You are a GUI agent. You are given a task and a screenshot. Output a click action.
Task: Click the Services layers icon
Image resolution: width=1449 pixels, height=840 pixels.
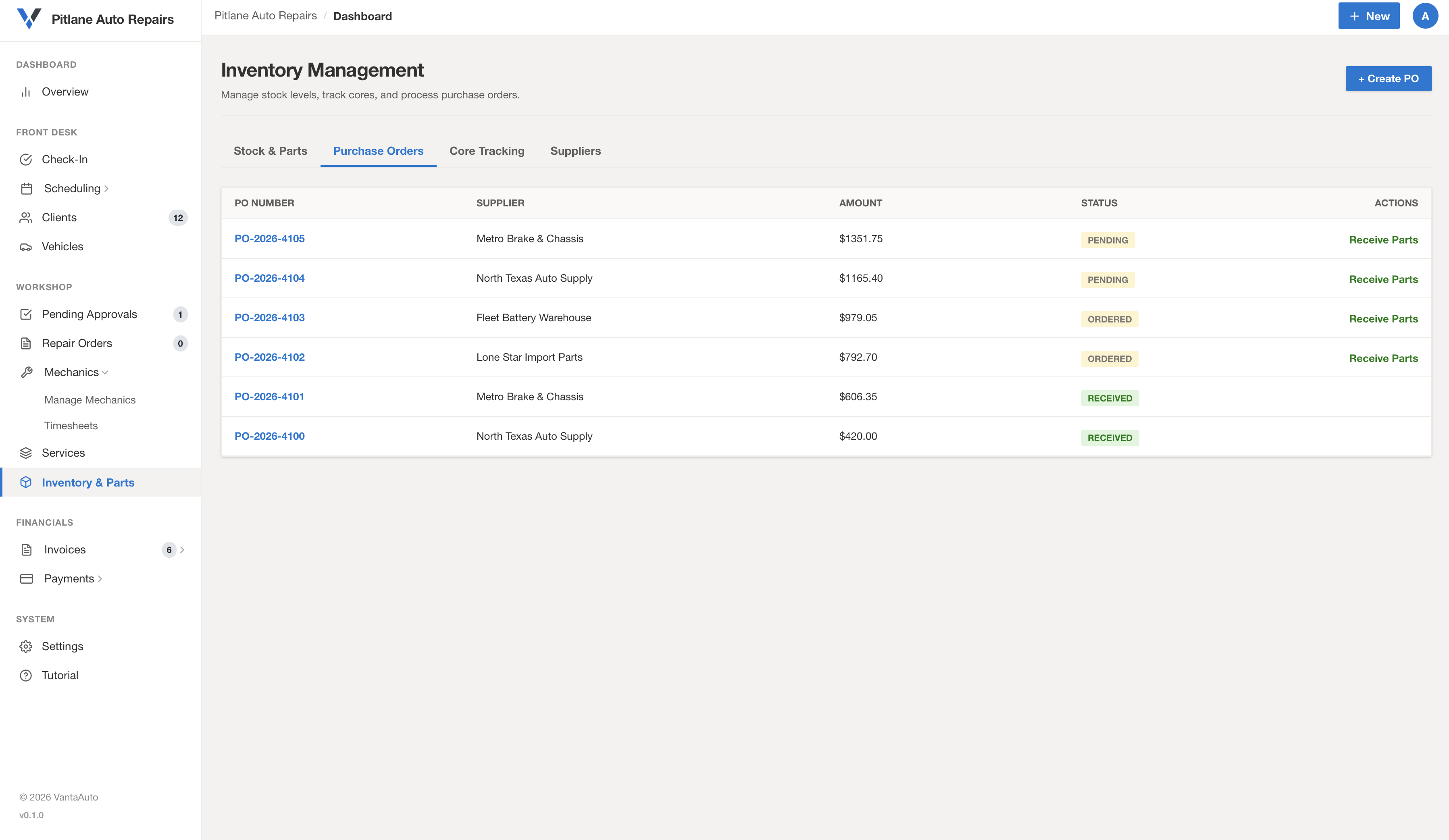click(26, 453)
